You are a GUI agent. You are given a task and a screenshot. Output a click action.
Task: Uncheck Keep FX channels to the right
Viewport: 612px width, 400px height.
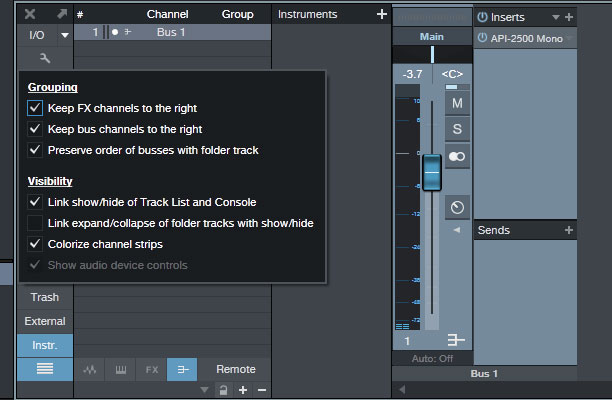click(x=35, y=107)
